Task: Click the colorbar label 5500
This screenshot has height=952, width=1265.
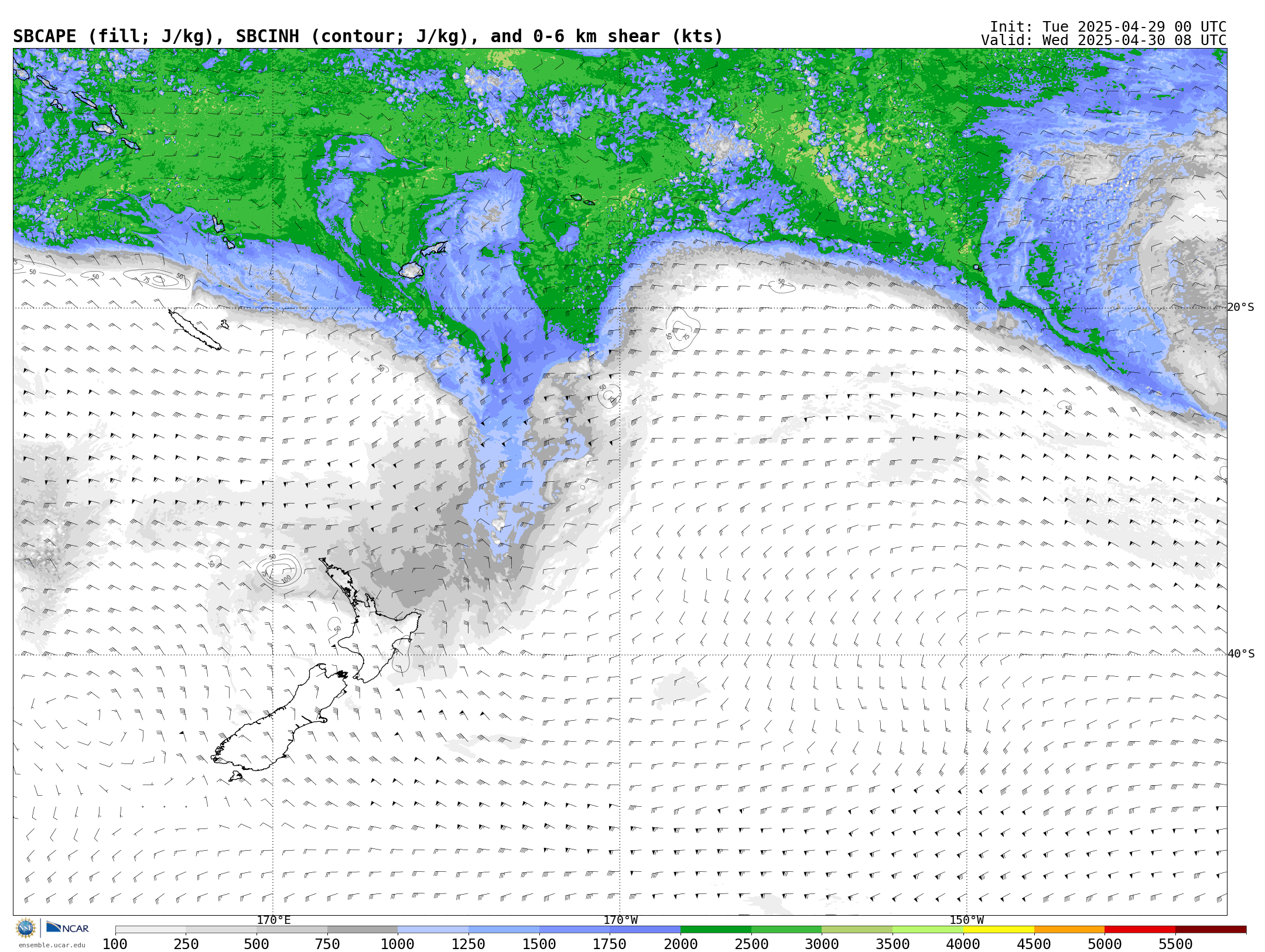Action: [1175, 944]
